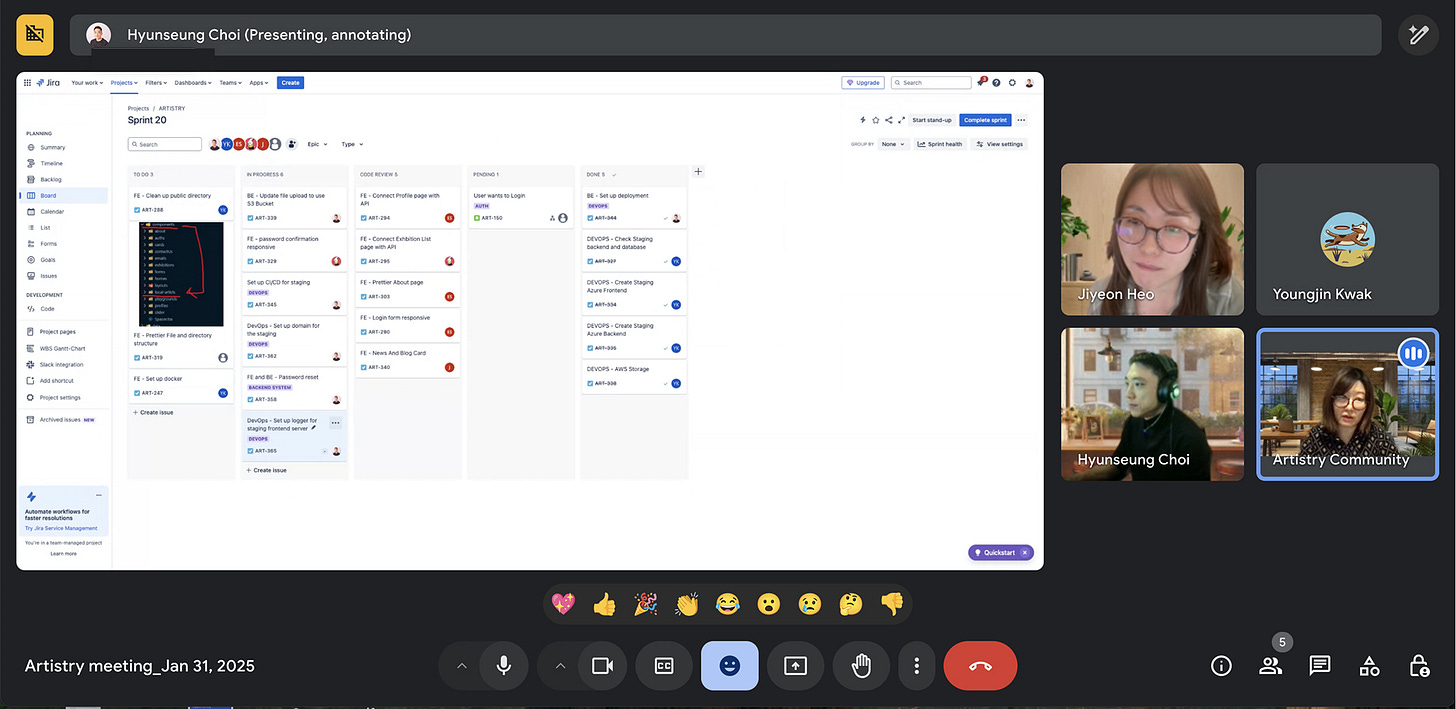1456x709 pixels.
Task: Open Jira settings gear icon
Action: coord(1012,83)
